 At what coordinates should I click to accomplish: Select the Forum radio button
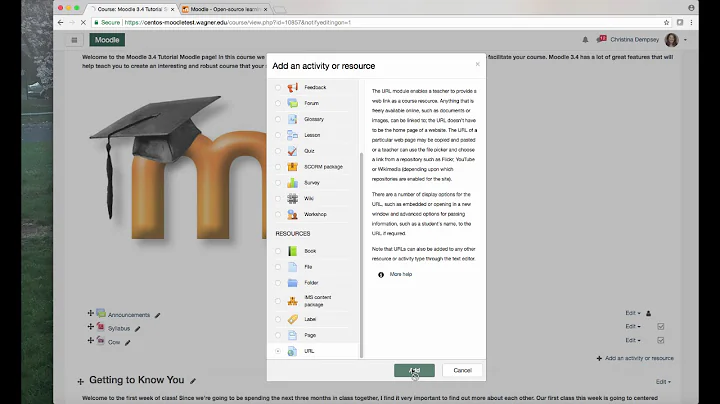point(278,103)
